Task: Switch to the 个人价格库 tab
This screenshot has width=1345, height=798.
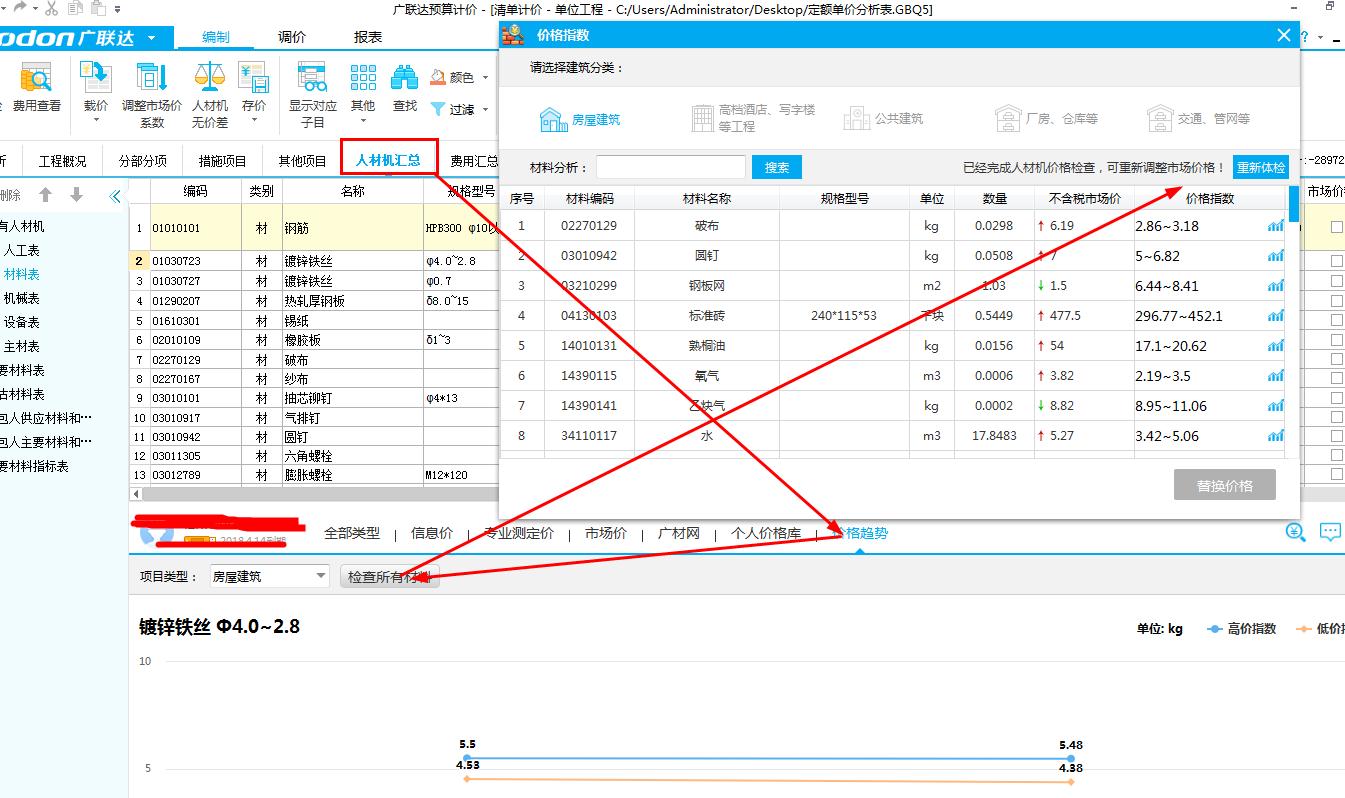Action: [766, 533]
